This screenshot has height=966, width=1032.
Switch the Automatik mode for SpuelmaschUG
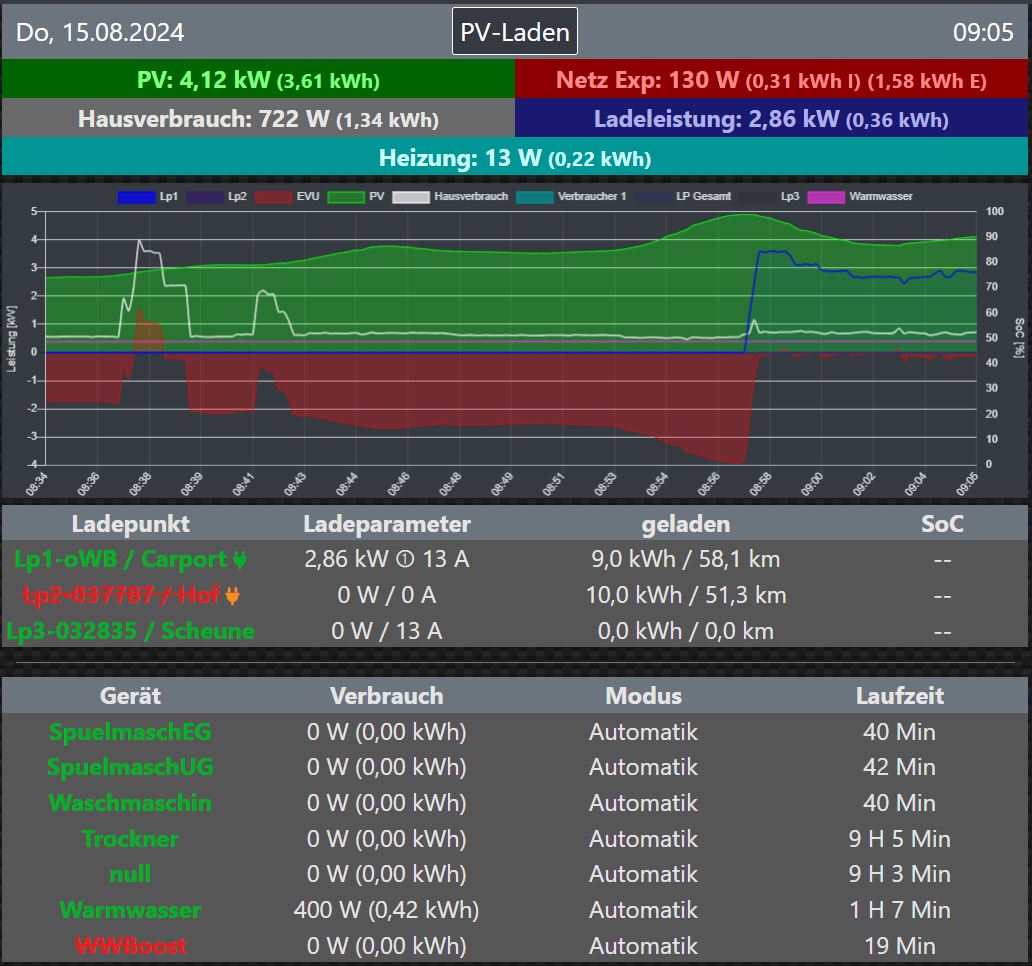(x=643, y=767)
